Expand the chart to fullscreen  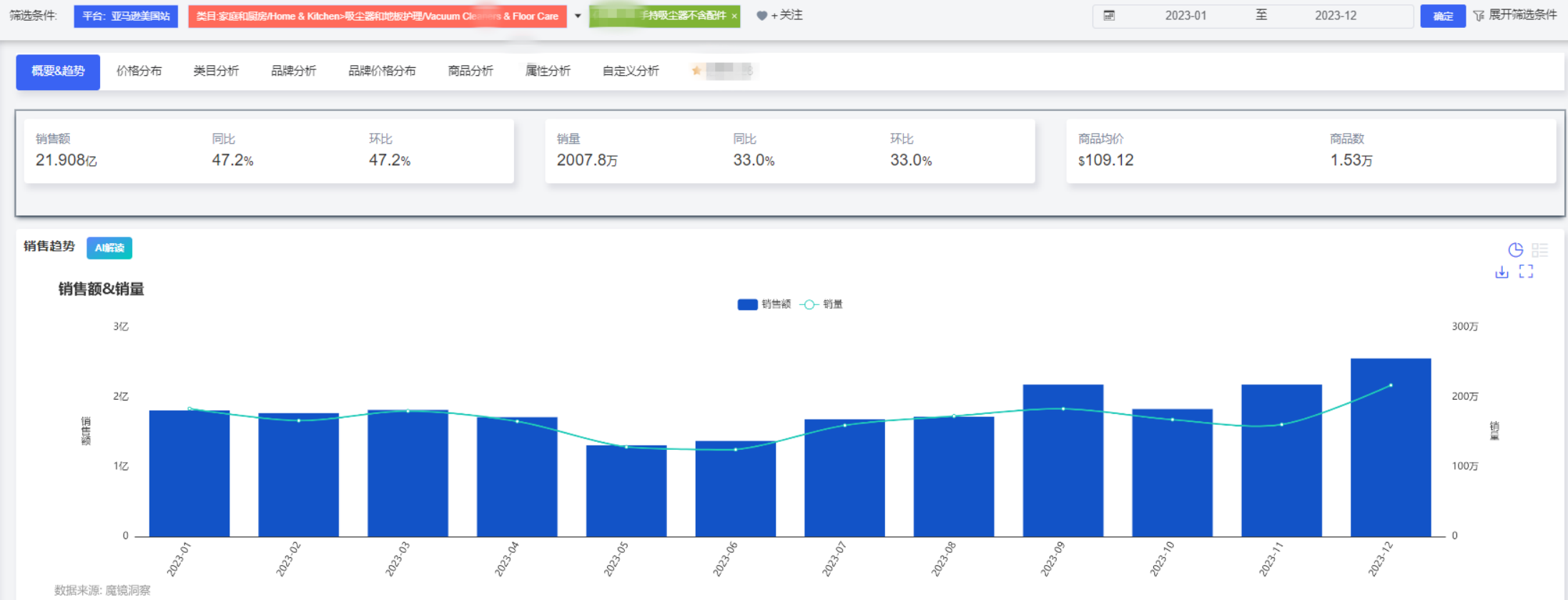pyautogui.click(x=1527, y=272)
